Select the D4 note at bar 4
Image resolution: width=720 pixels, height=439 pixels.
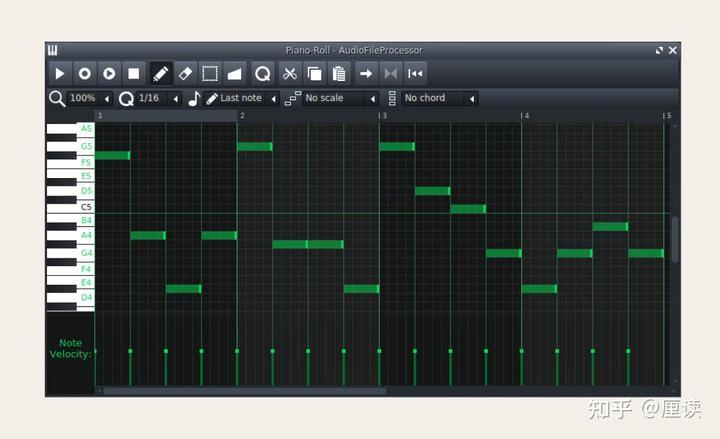[x=539, y=289]
